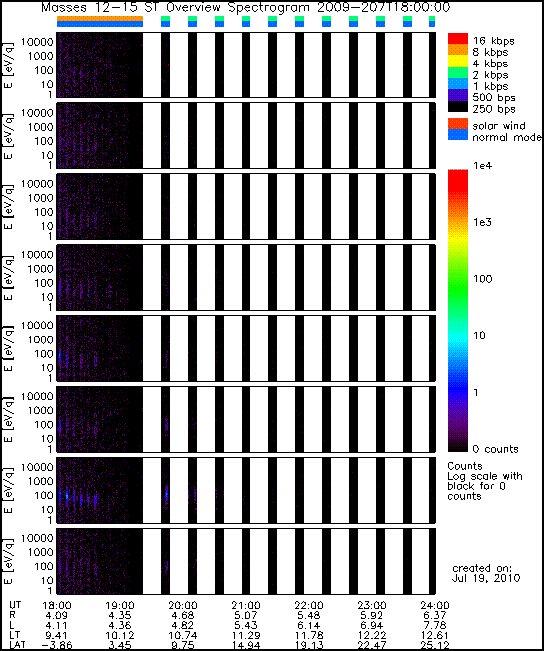Click the solar wind legend swatch

pos(458,124)
